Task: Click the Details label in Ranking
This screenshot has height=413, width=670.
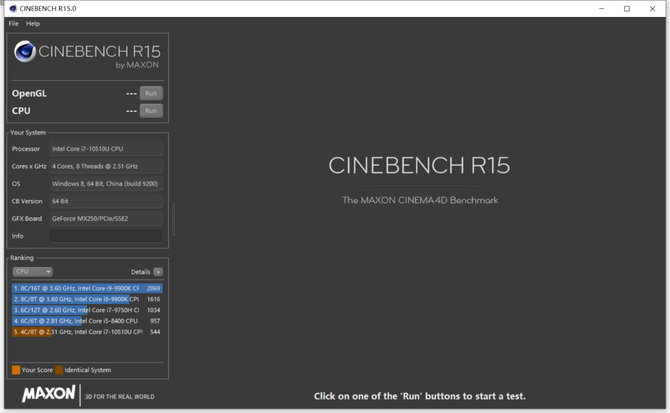Action: click(140, 272)
